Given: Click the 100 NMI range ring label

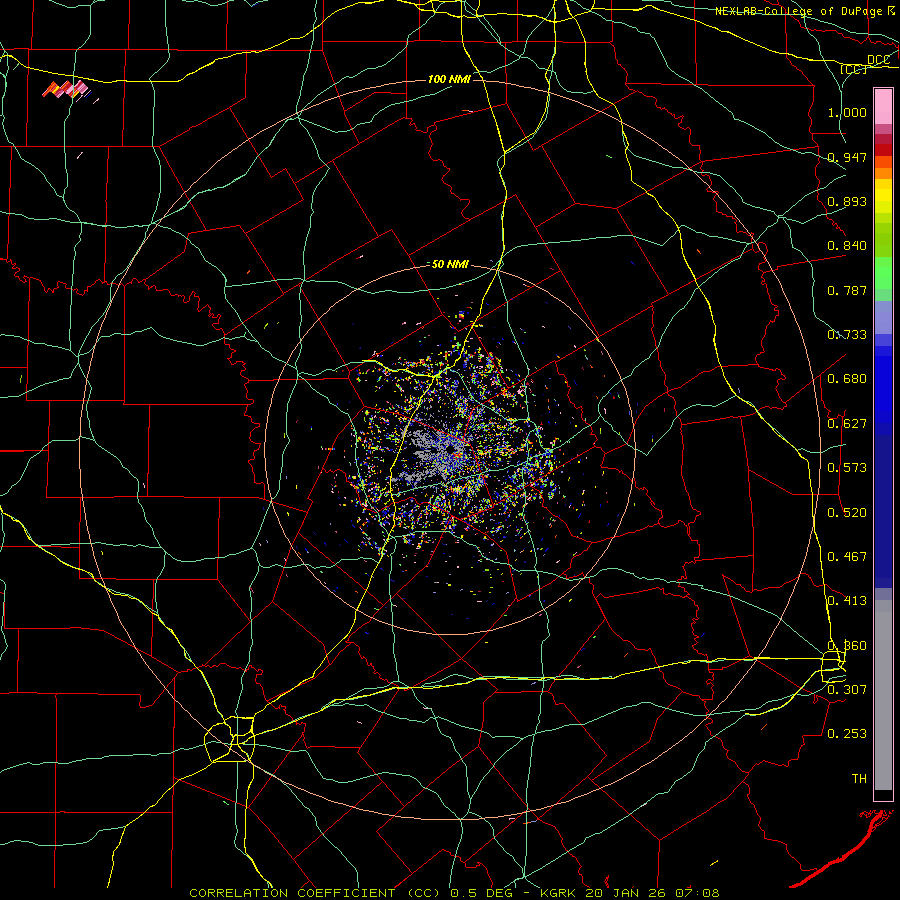Looking at the screenshot, I should [449, 79].
